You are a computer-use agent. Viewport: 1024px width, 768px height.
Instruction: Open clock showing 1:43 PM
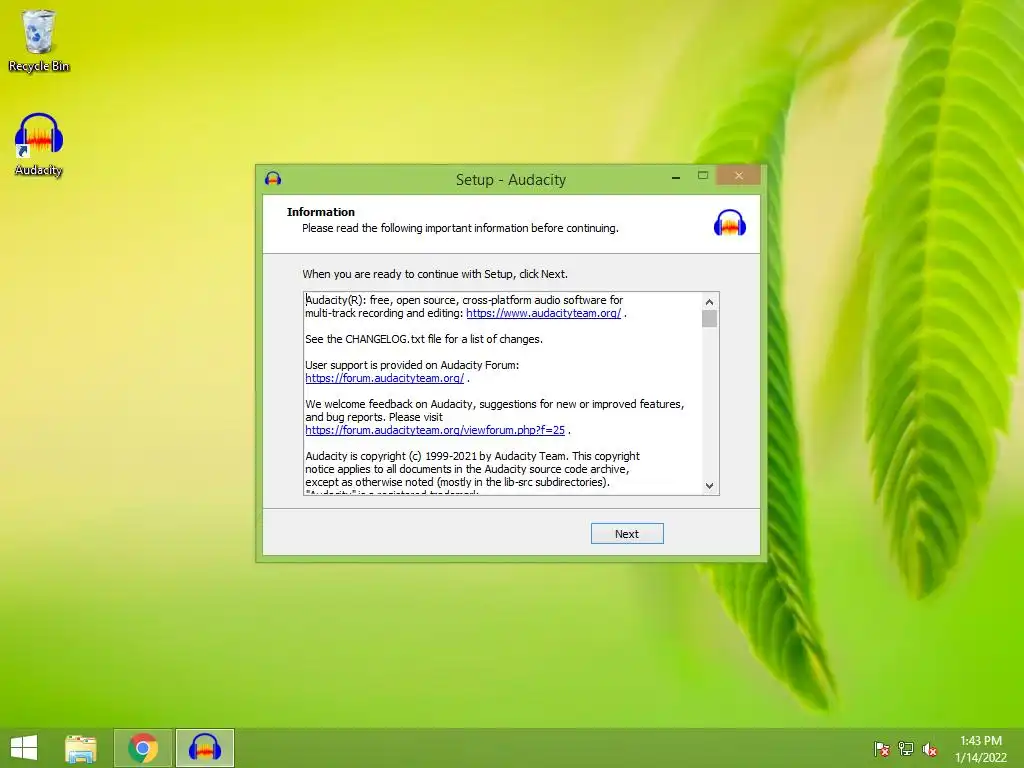[x=981, y=749]
